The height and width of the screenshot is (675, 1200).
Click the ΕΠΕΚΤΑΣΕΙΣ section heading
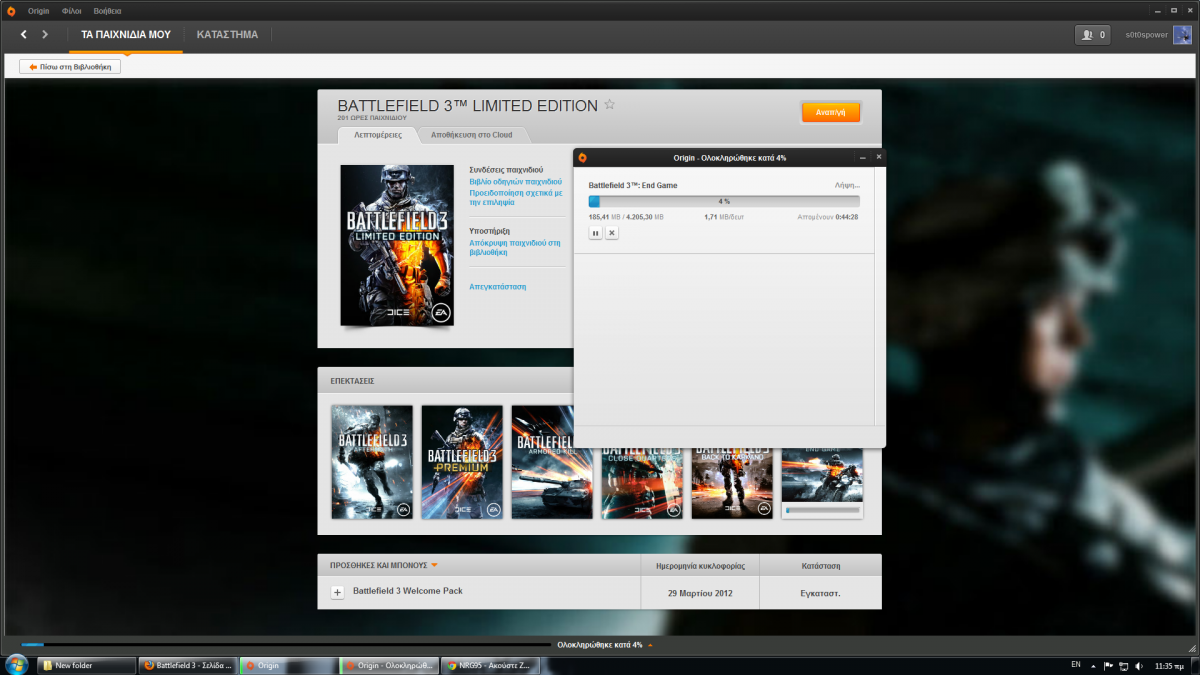tap(352, 381)
